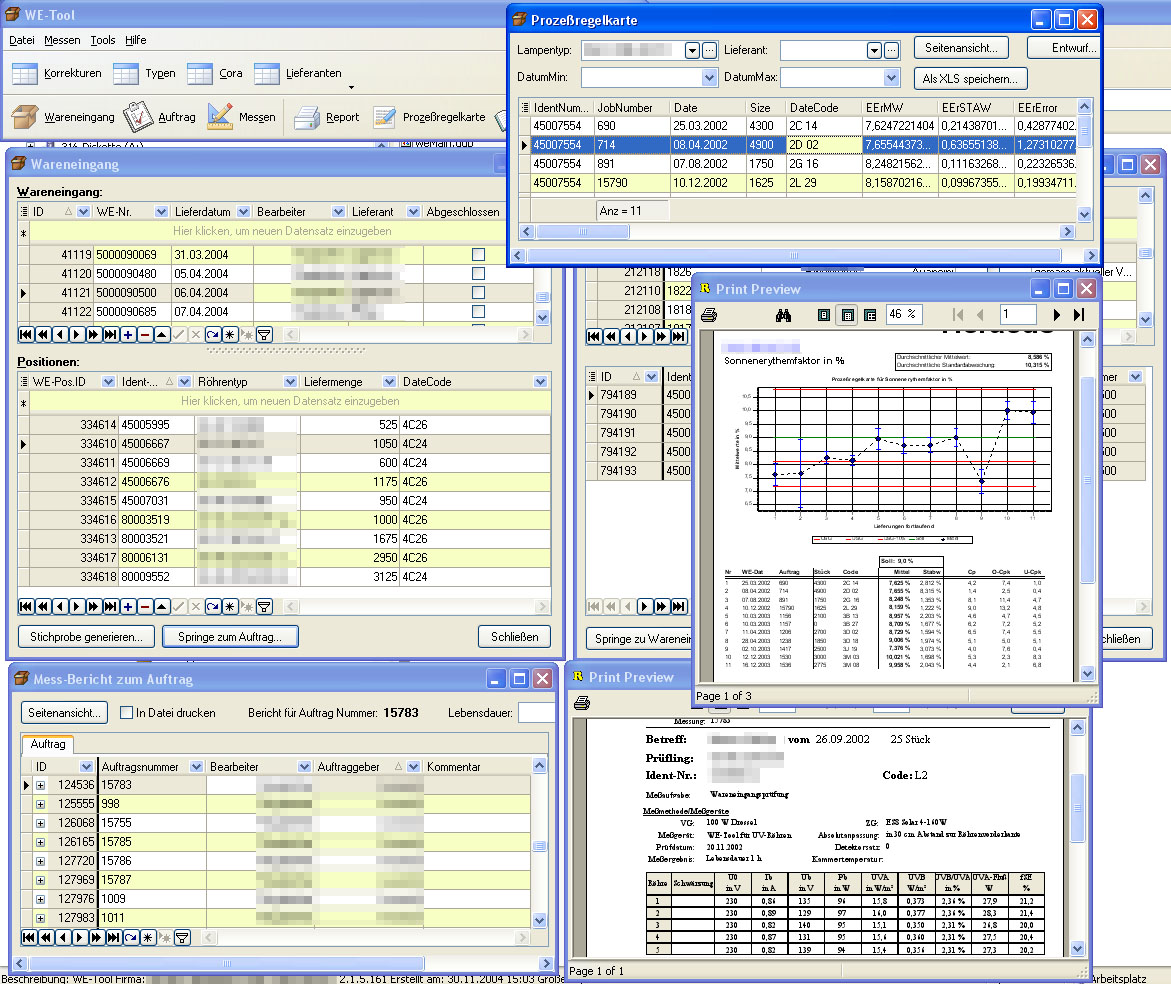Delete record in Wareneingang navigator
The height and width of the screenshot is (984, 1171).
pos(145,334)
